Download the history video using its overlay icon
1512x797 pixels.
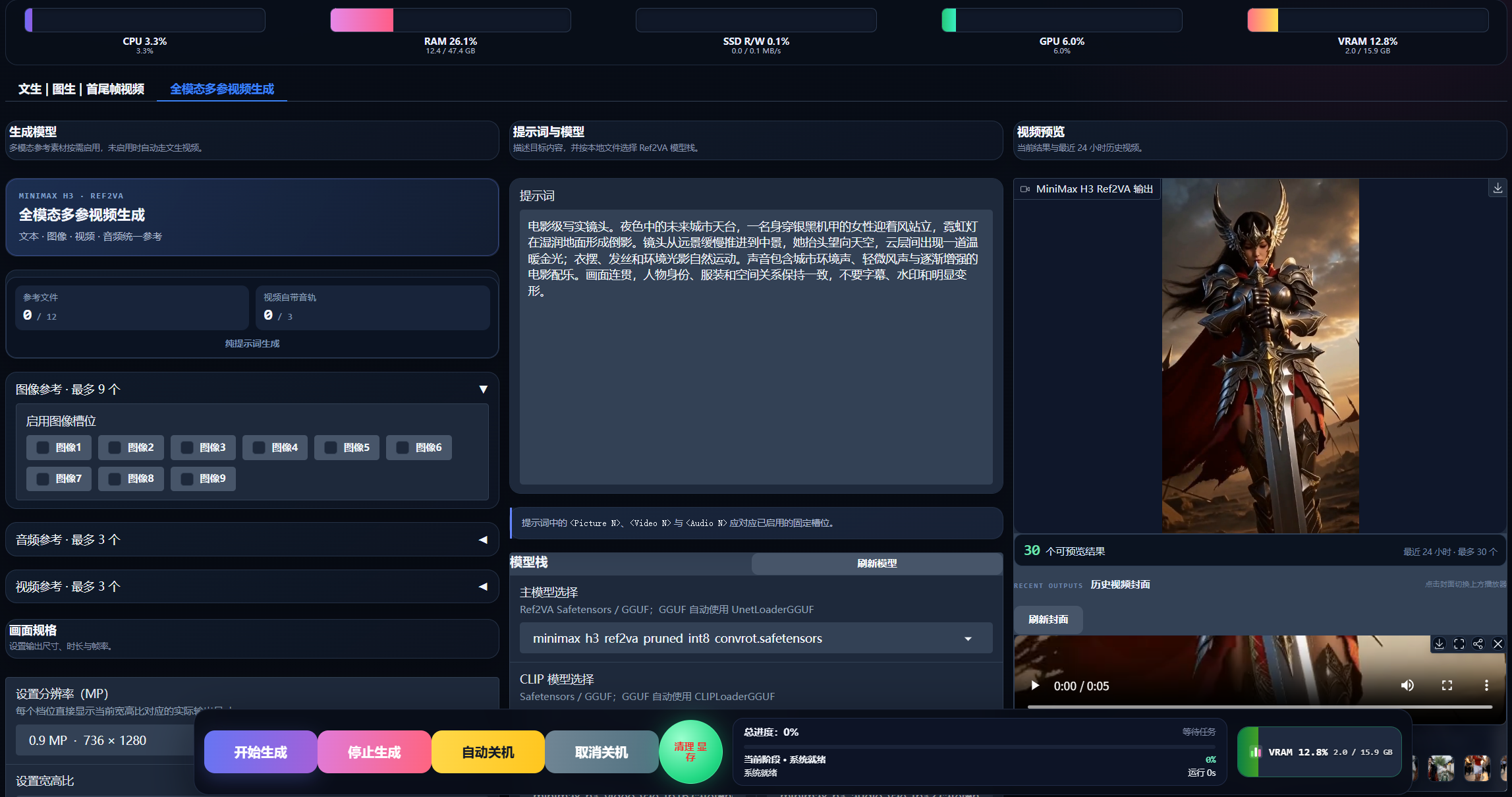click(1440, 644)
